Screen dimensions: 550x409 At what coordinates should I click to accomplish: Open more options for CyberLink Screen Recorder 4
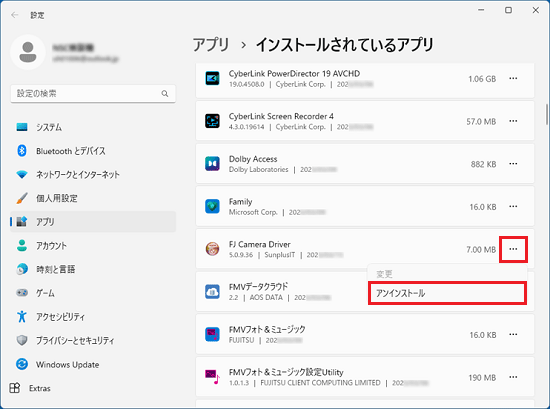pyautogui.click(x=513, y=121)
